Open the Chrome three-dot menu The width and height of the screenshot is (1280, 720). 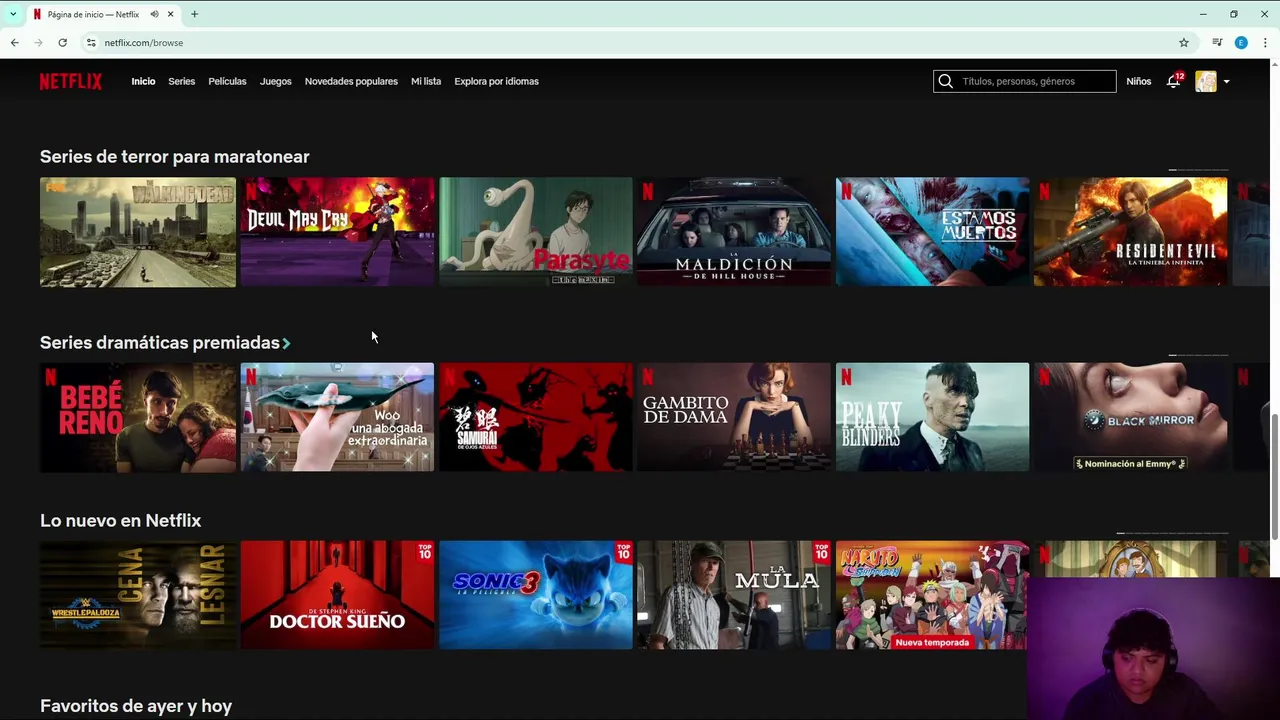click(1265, 43)
